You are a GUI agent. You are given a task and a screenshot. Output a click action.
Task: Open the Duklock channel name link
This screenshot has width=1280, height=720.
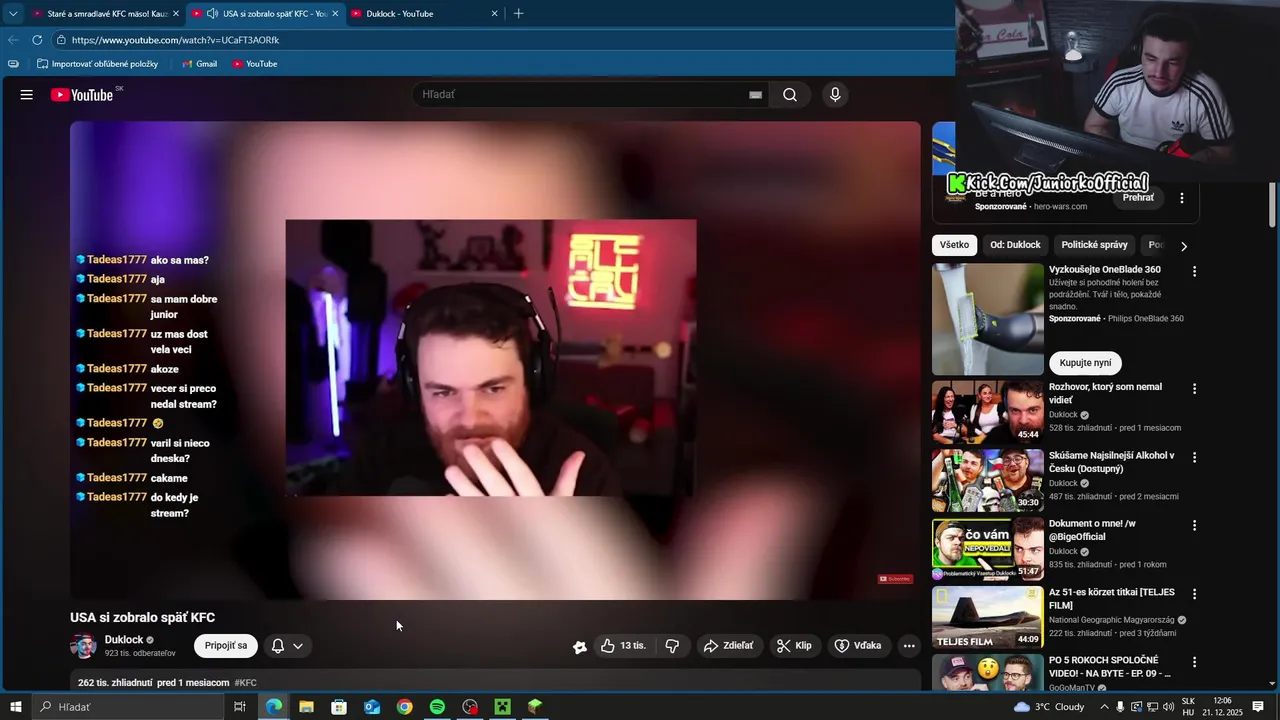[x=124, y=640]
